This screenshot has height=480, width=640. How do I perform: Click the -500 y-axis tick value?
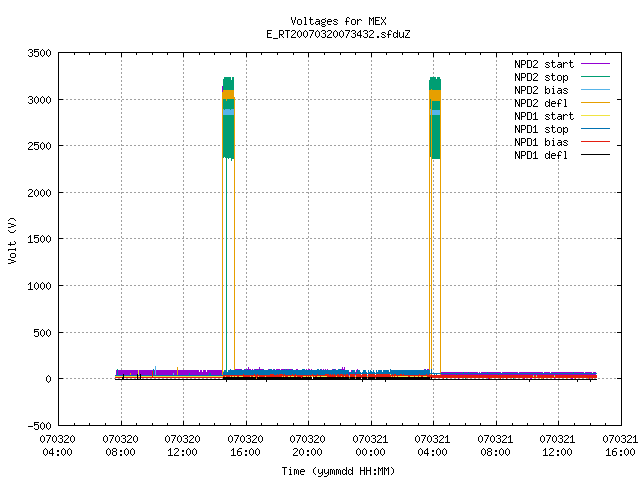(x=39, y=426)
